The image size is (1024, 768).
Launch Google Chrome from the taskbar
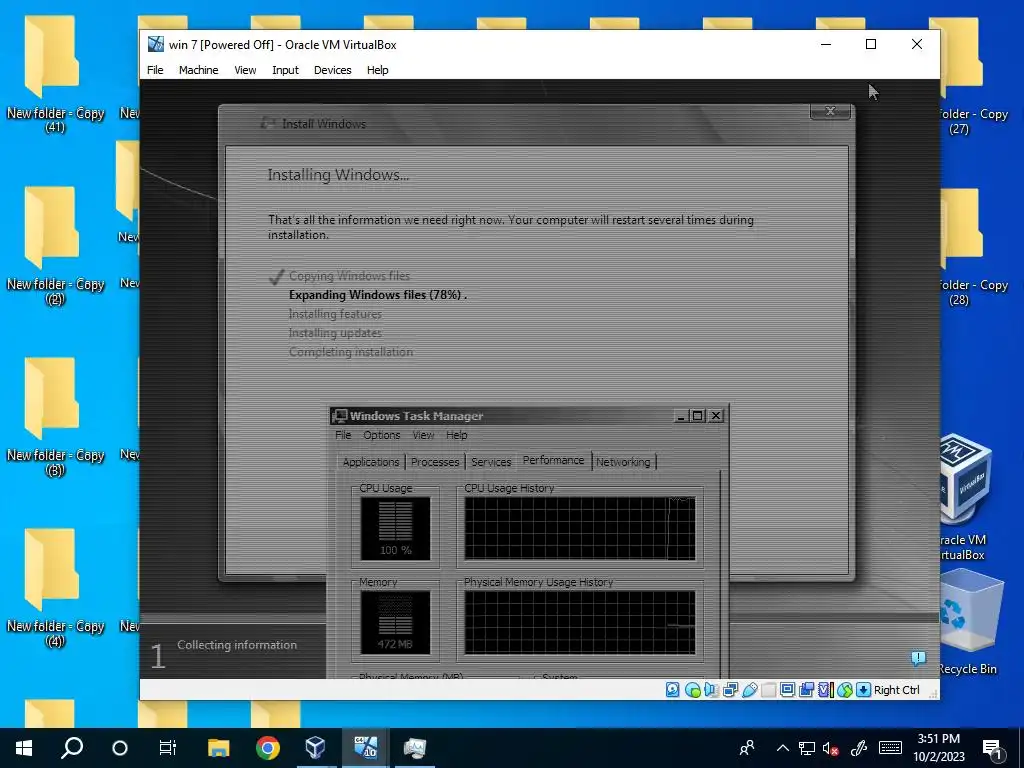coord(268,748)
